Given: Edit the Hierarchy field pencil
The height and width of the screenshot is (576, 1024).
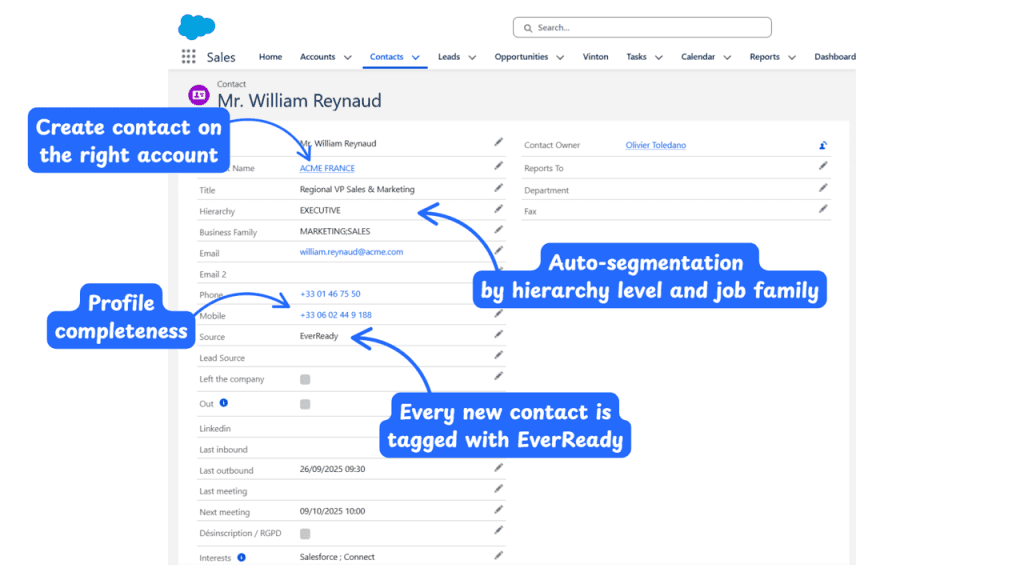Looking at the screenshot, I should [x=498, y=209].
